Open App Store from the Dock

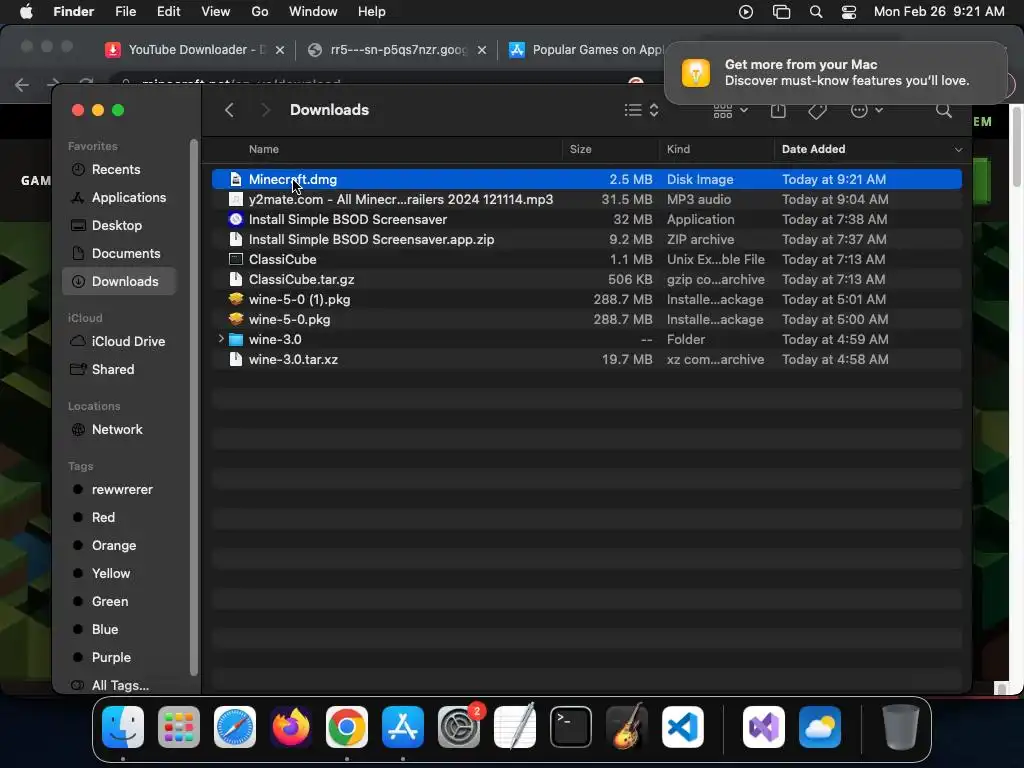click(403, 727)
